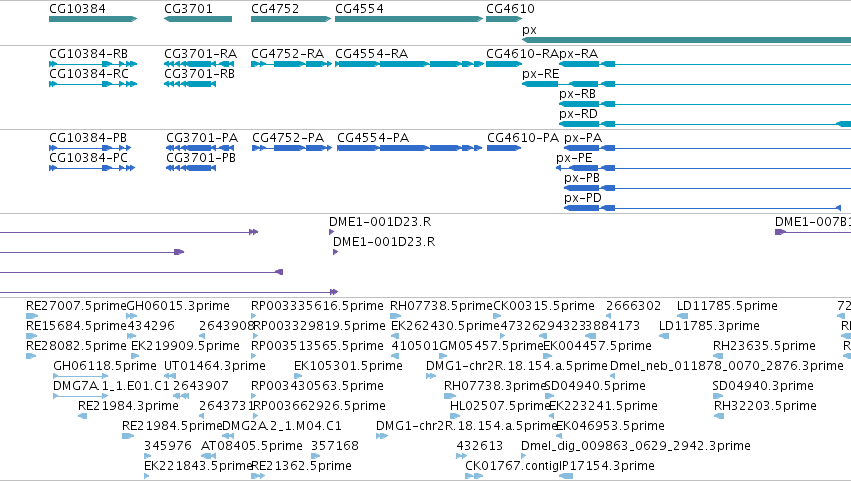851x481 pixels.
Task: Select the px-RB transcript label
Action: click(577, 94)
